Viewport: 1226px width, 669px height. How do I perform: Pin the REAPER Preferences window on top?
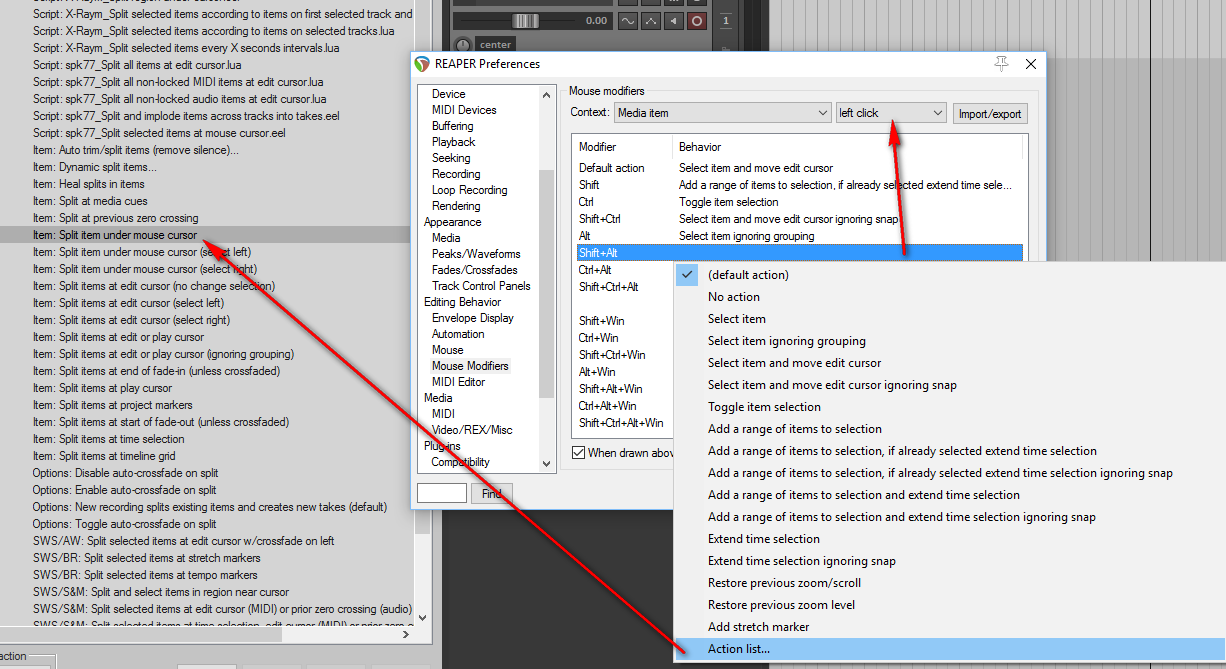[x=1001, y=64]
